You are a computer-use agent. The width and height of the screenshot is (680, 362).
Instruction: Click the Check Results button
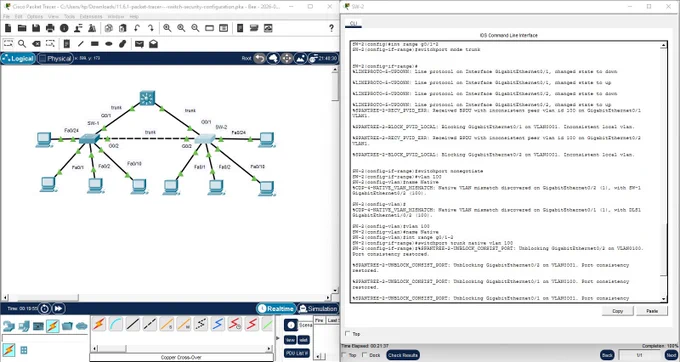[x=403, y=355]
